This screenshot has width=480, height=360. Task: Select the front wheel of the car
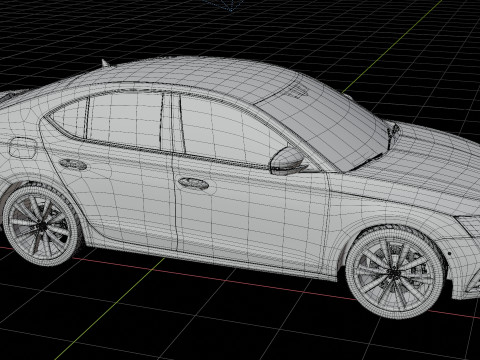[x=395, y=272]
